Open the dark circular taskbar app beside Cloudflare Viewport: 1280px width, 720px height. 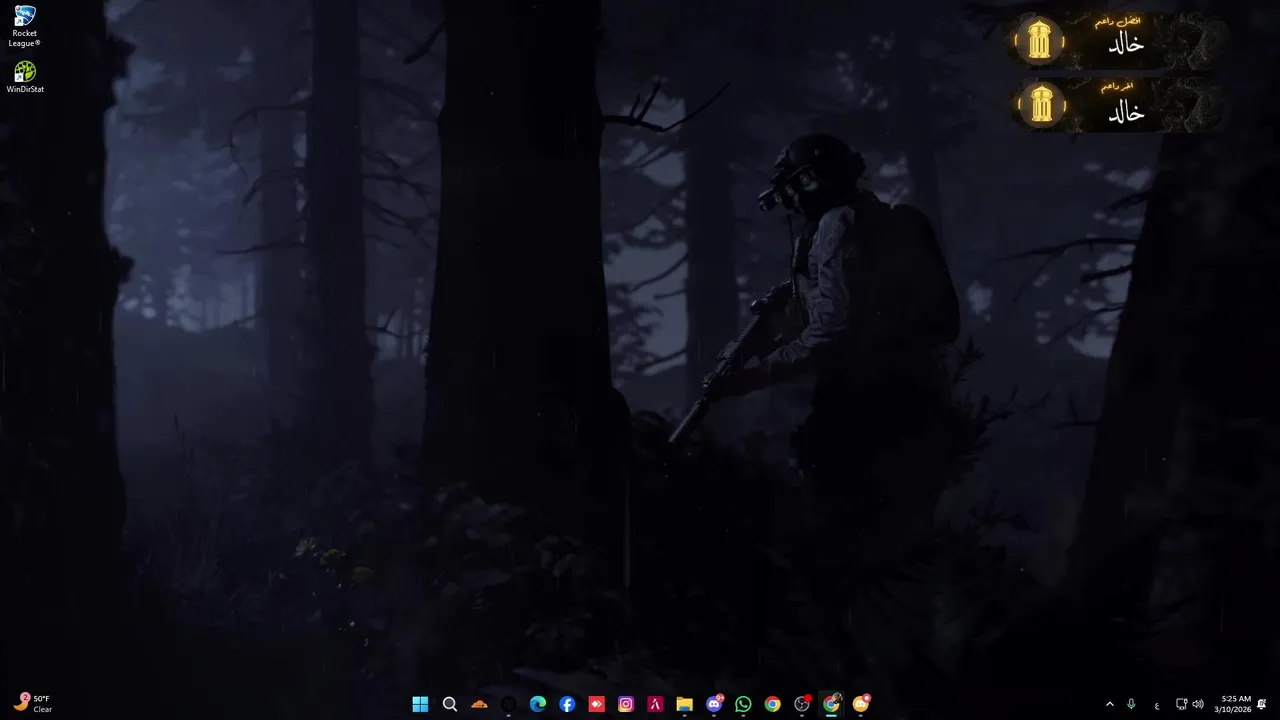click(508, 704)
